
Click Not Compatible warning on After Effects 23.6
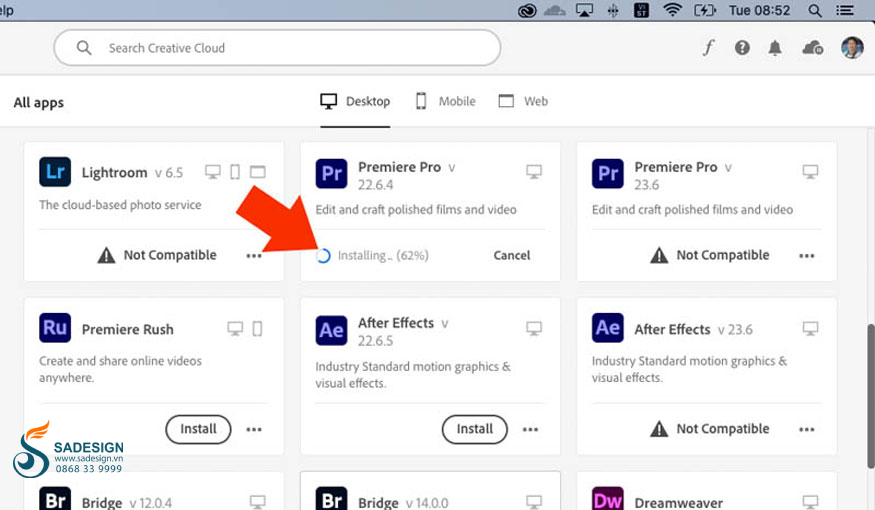[710, 429]
